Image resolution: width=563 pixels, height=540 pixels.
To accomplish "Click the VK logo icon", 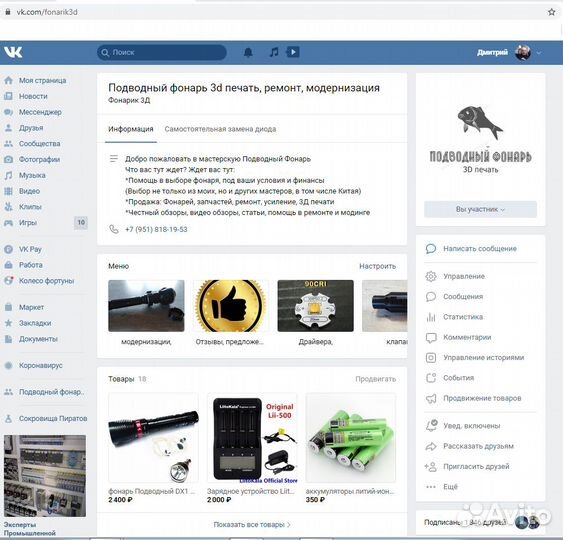I will pyautogui.click(x=13, y=52).
